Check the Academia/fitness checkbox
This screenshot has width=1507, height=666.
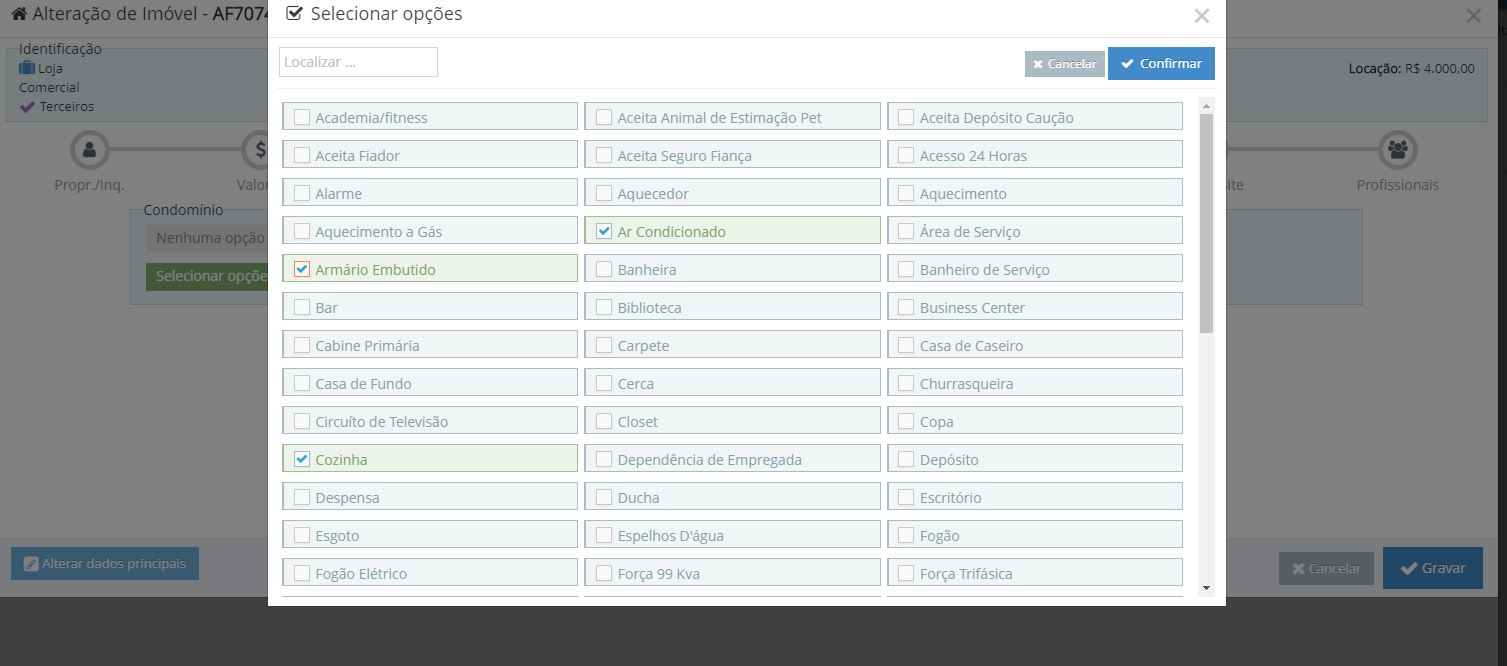tap(302, 117)
